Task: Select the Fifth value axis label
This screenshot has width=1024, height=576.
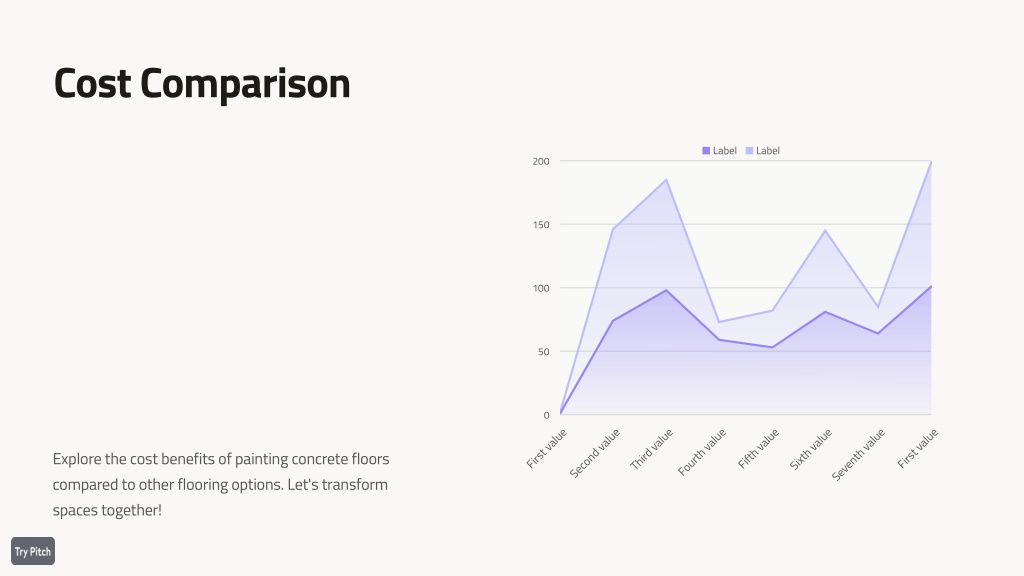Action: pyautogui.click(x=758, y=449)
